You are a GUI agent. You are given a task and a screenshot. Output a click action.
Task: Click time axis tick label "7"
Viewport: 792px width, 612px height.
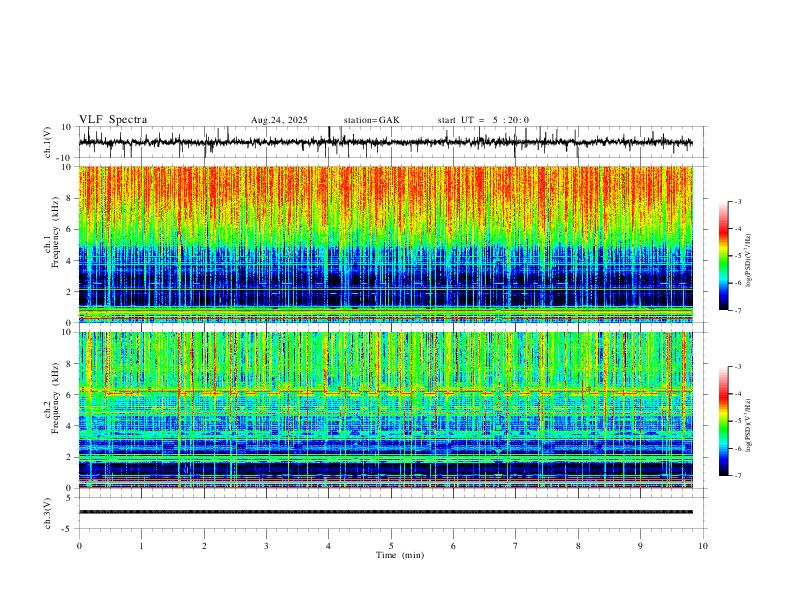(516, 546)
